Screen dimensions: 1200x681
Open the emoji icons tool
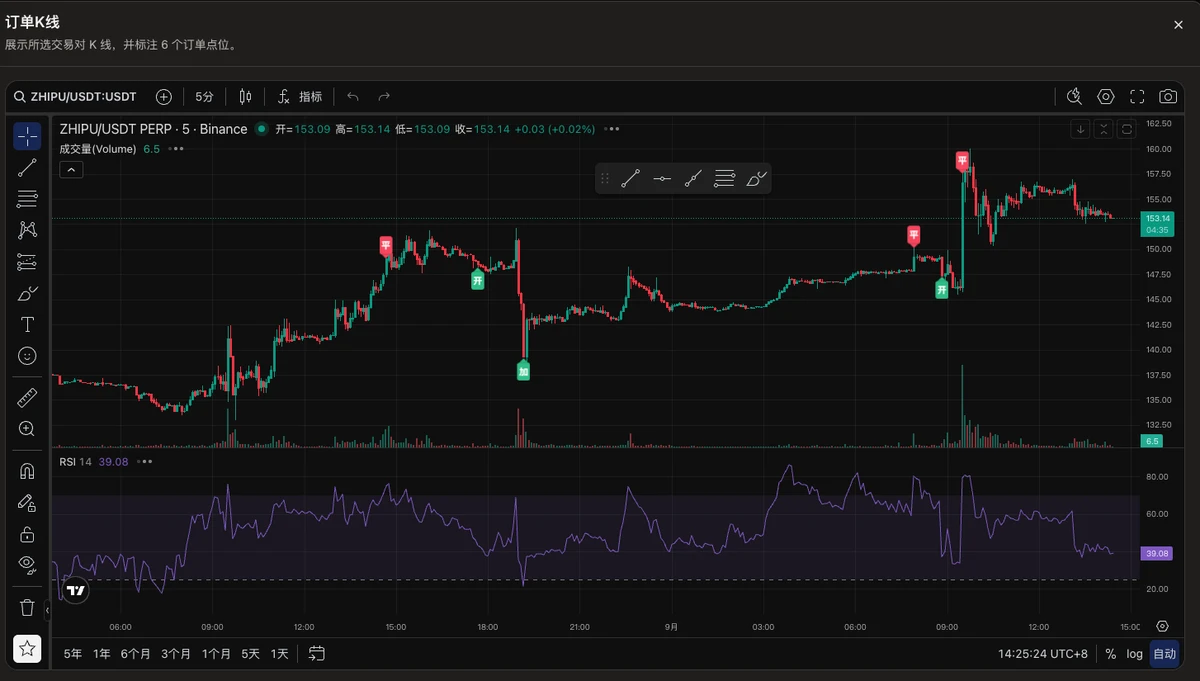pyautogui.click(x=27, y=355)
